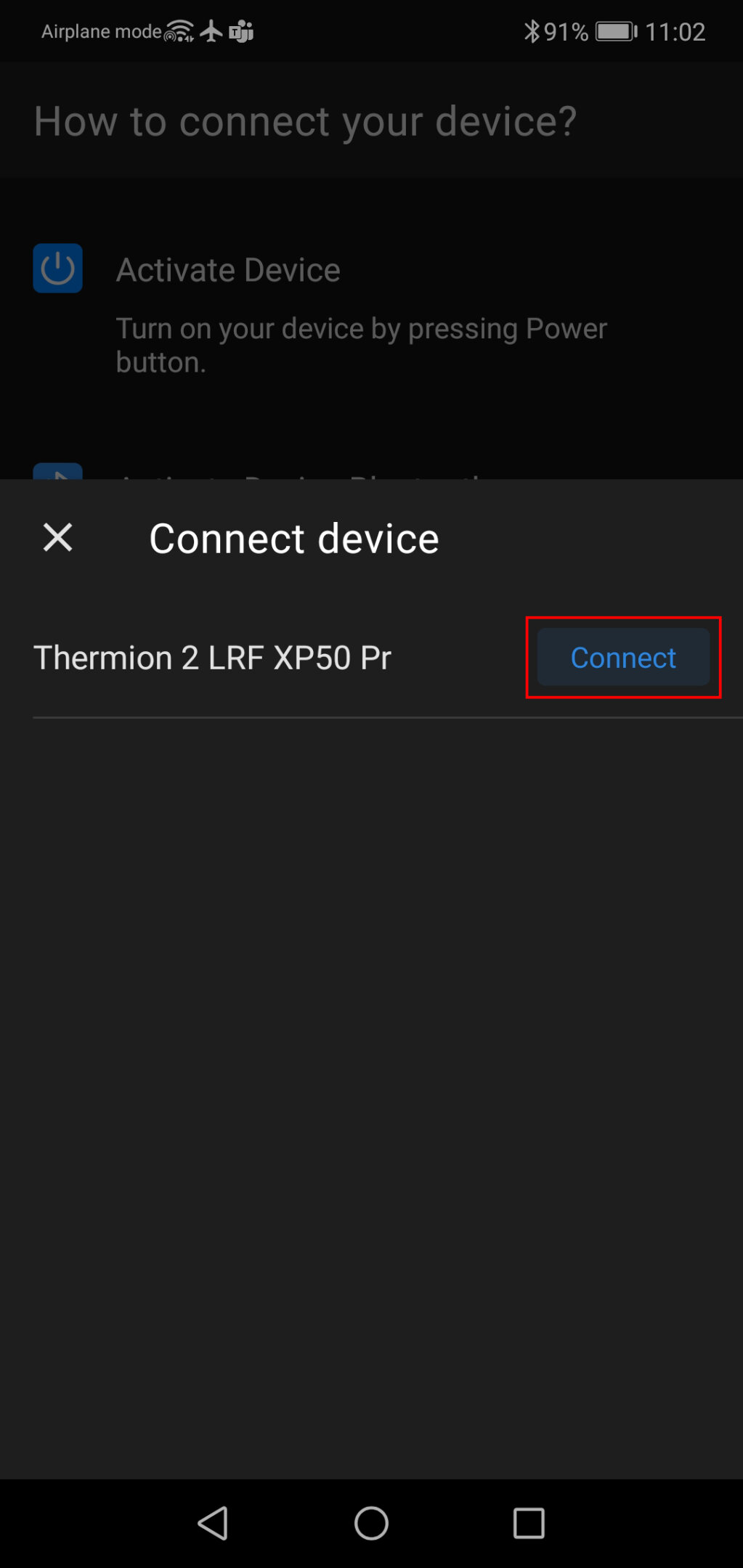The image size is (743, 1568).
Task: Open recent apps with square icon
Action: click(529, 1522)
